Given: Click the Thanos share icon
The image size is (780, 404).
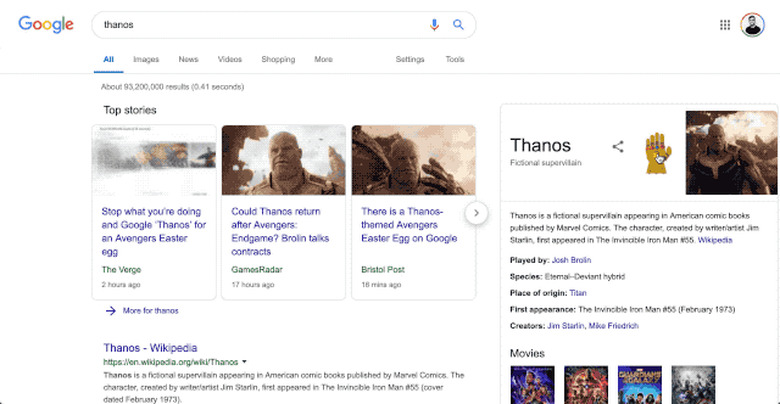Looking at the screenshot, I should point(618,147).
